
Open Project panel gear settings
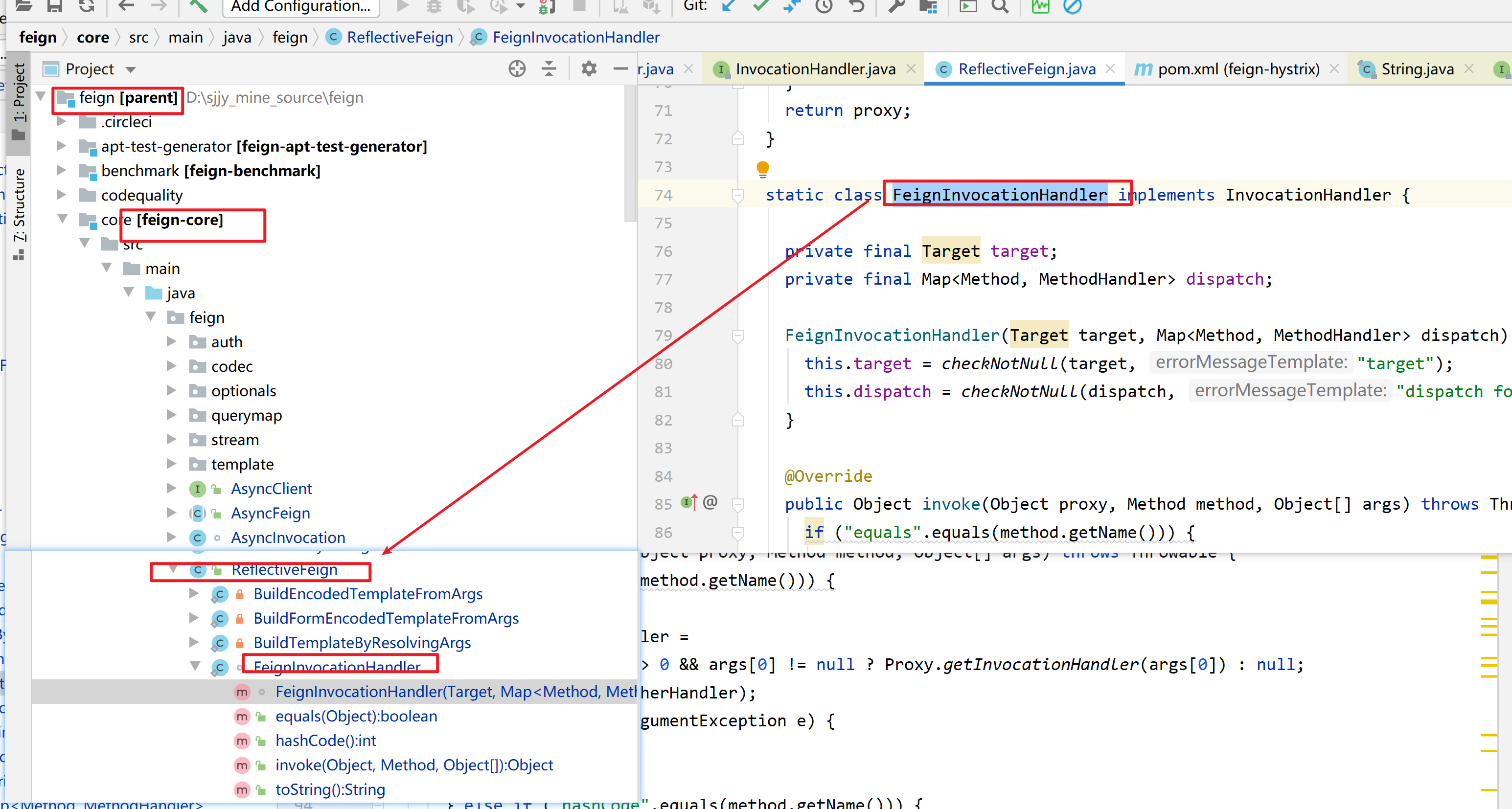[588, 69]
